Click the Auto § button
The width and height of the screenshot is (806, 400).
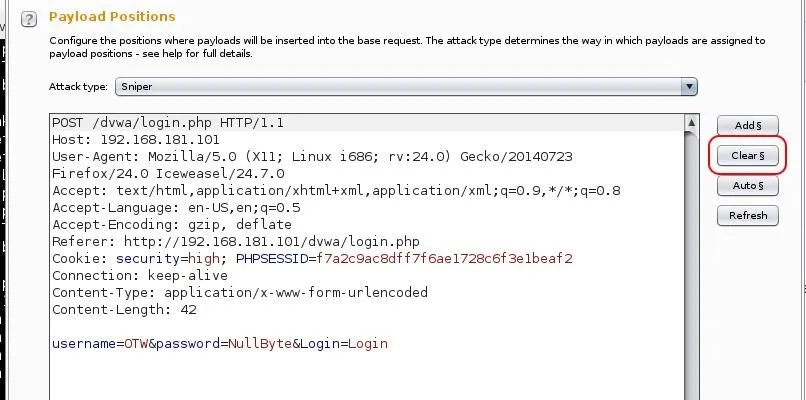coord(747,186)
